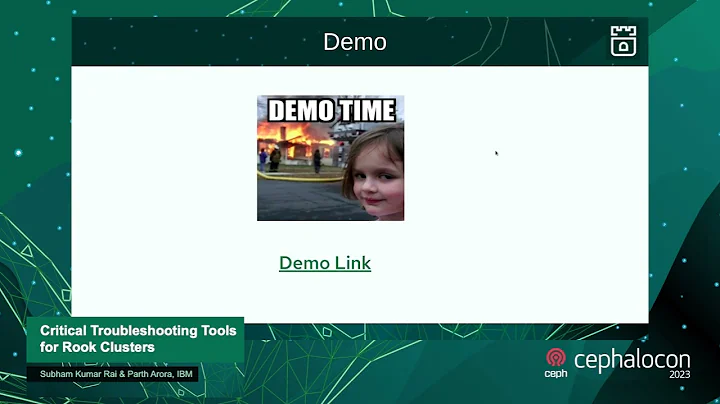Click the Demo Time meme image
This screenshot has width=720, height=404.
tap(331, 158)
